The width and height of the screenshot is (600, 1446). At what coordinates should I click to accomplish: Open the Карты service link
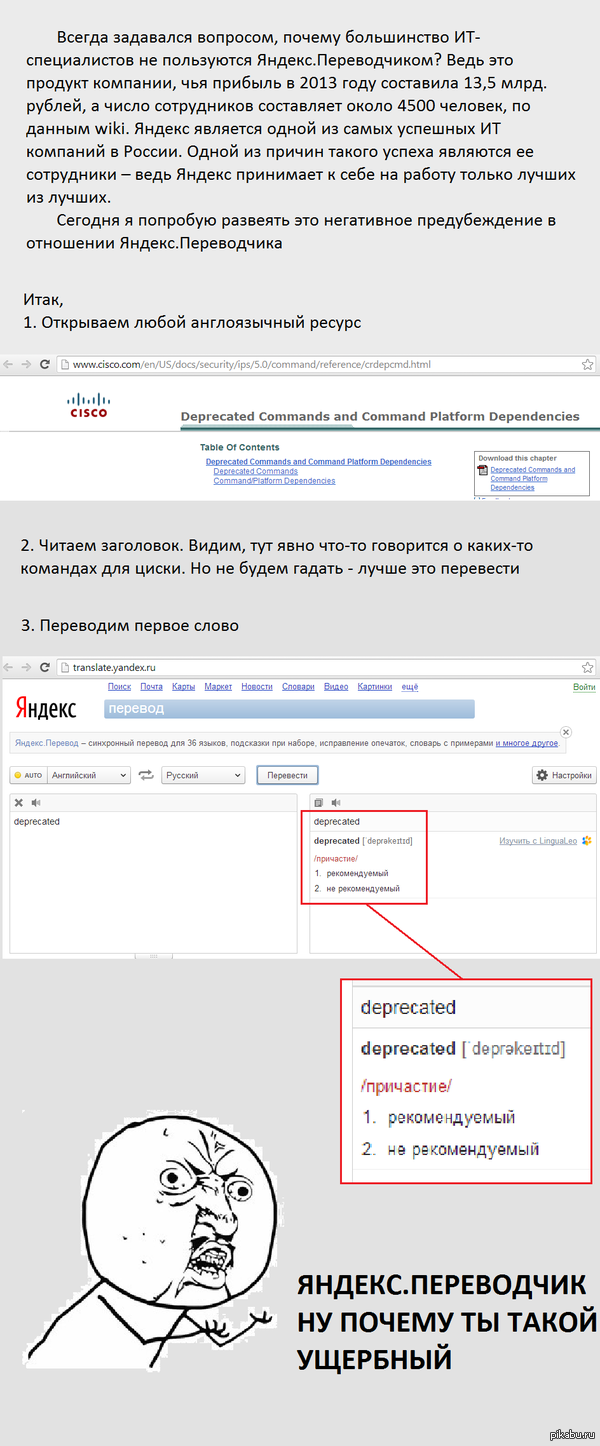[x=183, y=687]
